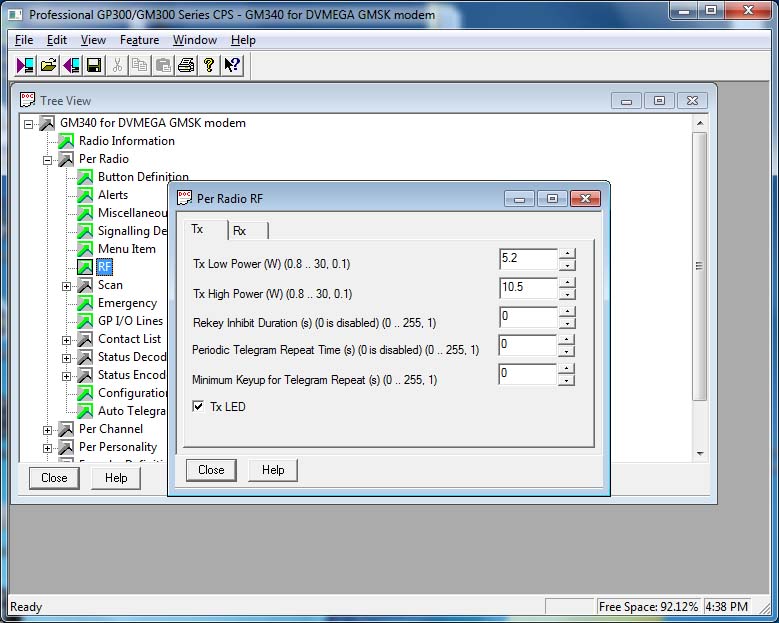
Task: Click Help in Per Radio RF dialog
Action: pyautogui.click(x=273, y=470)
